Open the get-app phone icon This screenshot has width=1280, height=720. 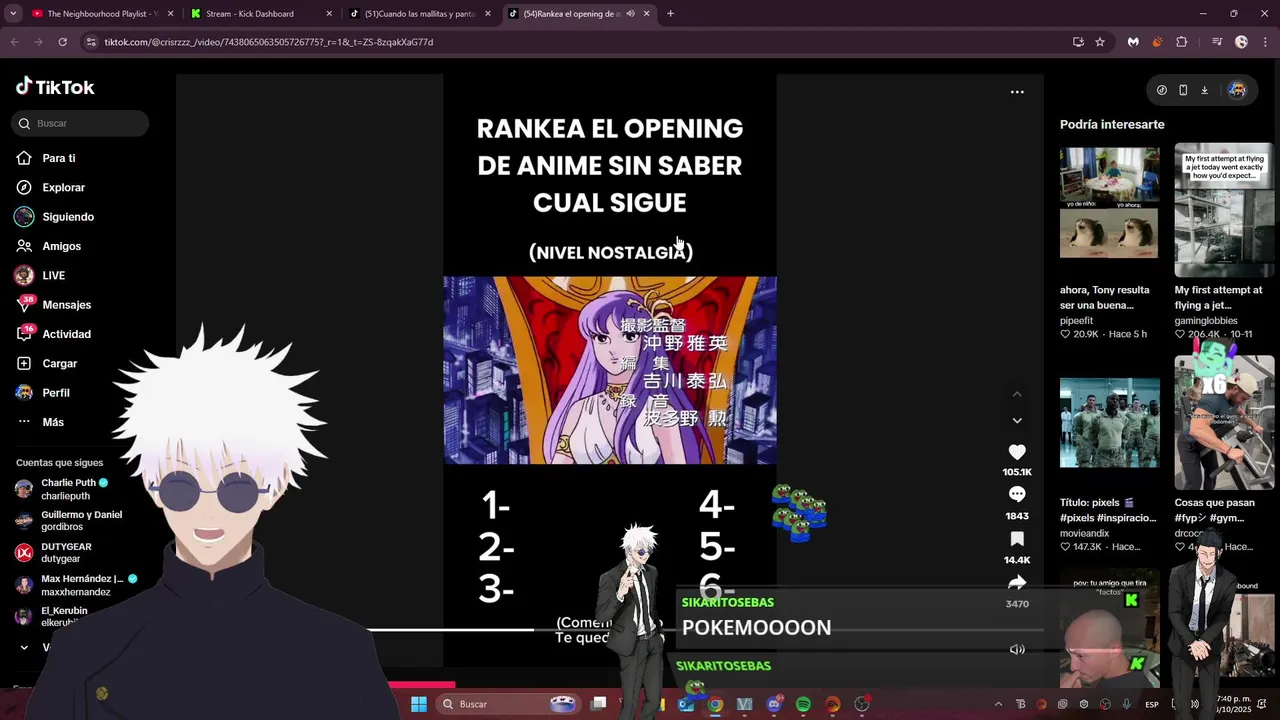[x=1183, y=90]
